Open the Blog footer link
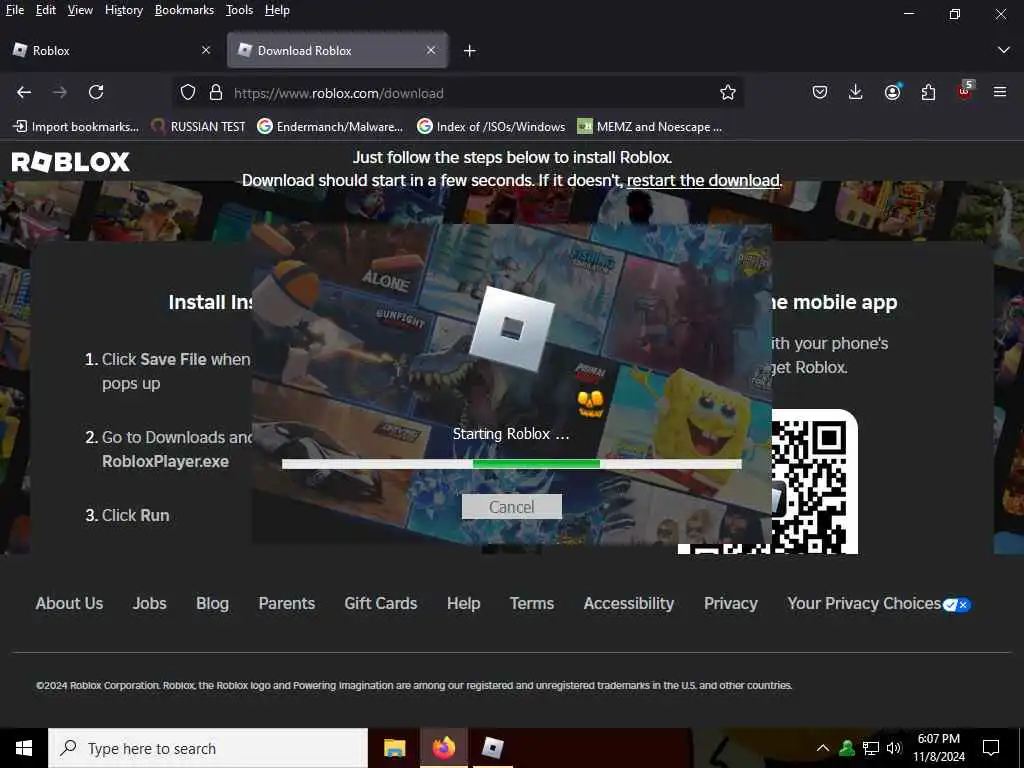Viewport: 1024px width, 768px height. click(x=212, y=603)
